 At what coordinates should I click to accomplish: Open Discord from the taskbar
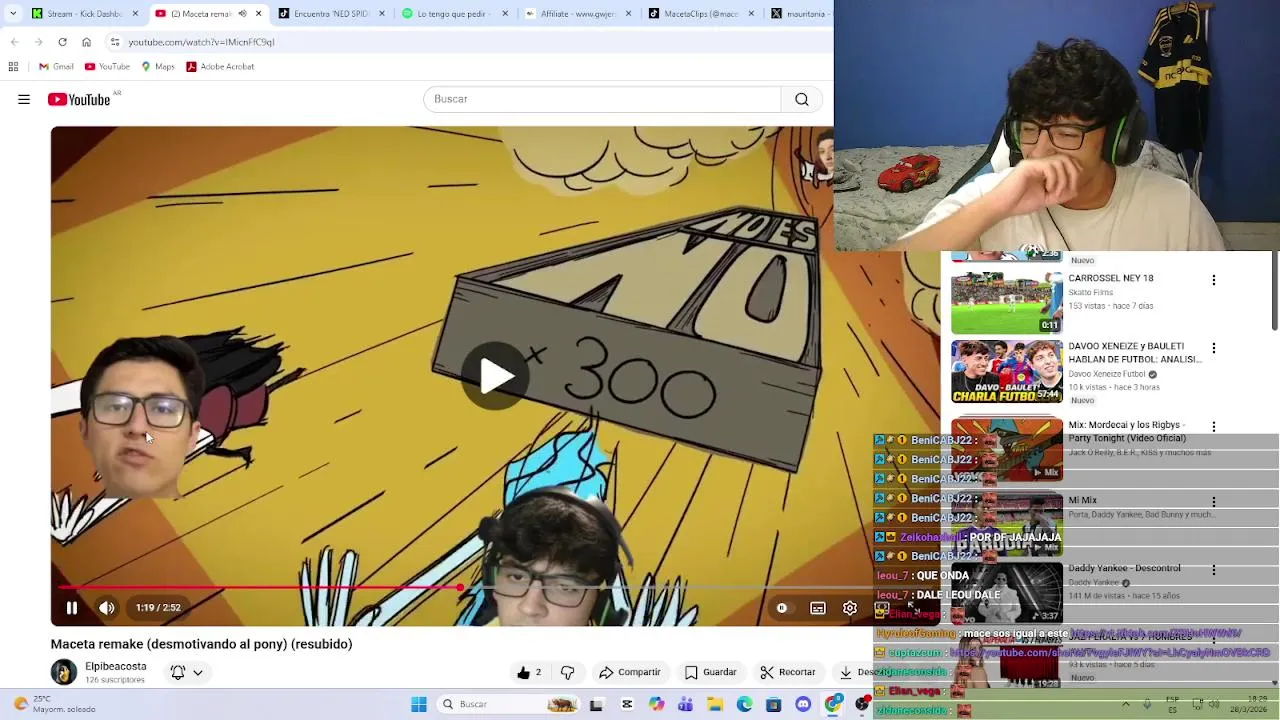click(x=803, y=704)
